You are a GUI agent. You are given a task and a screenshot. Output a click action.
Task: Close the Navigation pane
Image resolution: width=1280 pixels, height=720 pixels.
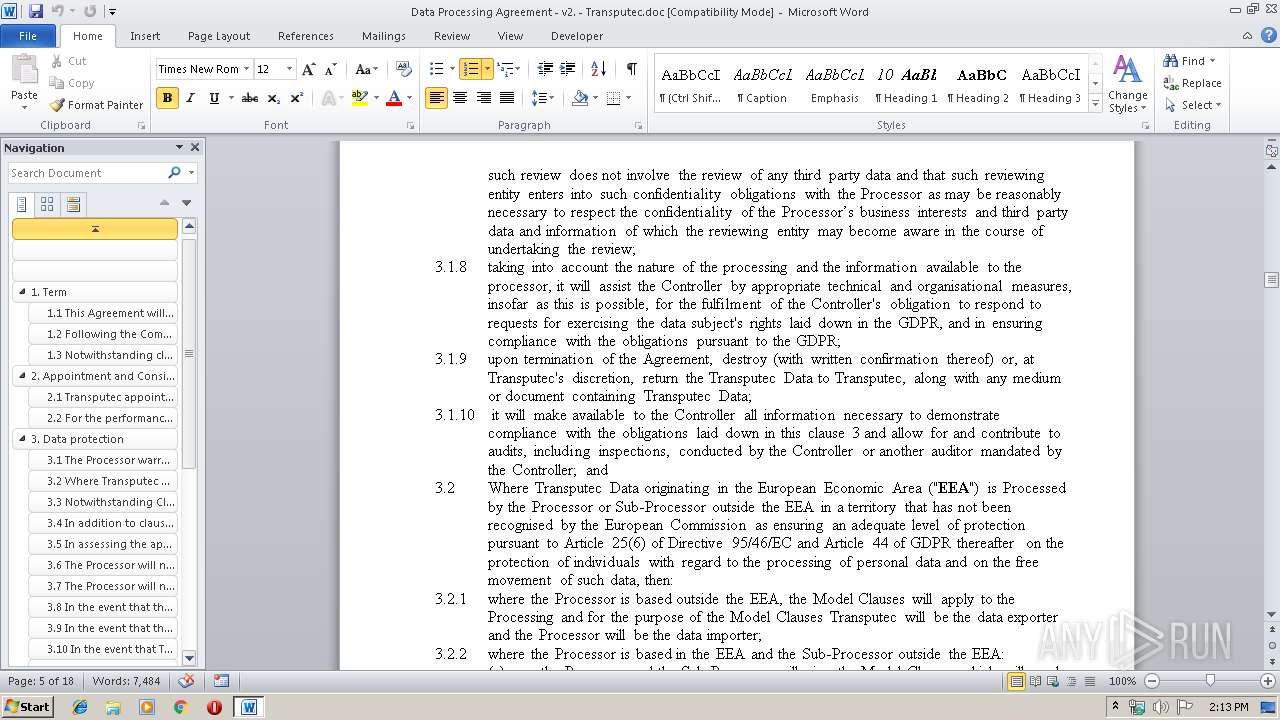(195, 147)
